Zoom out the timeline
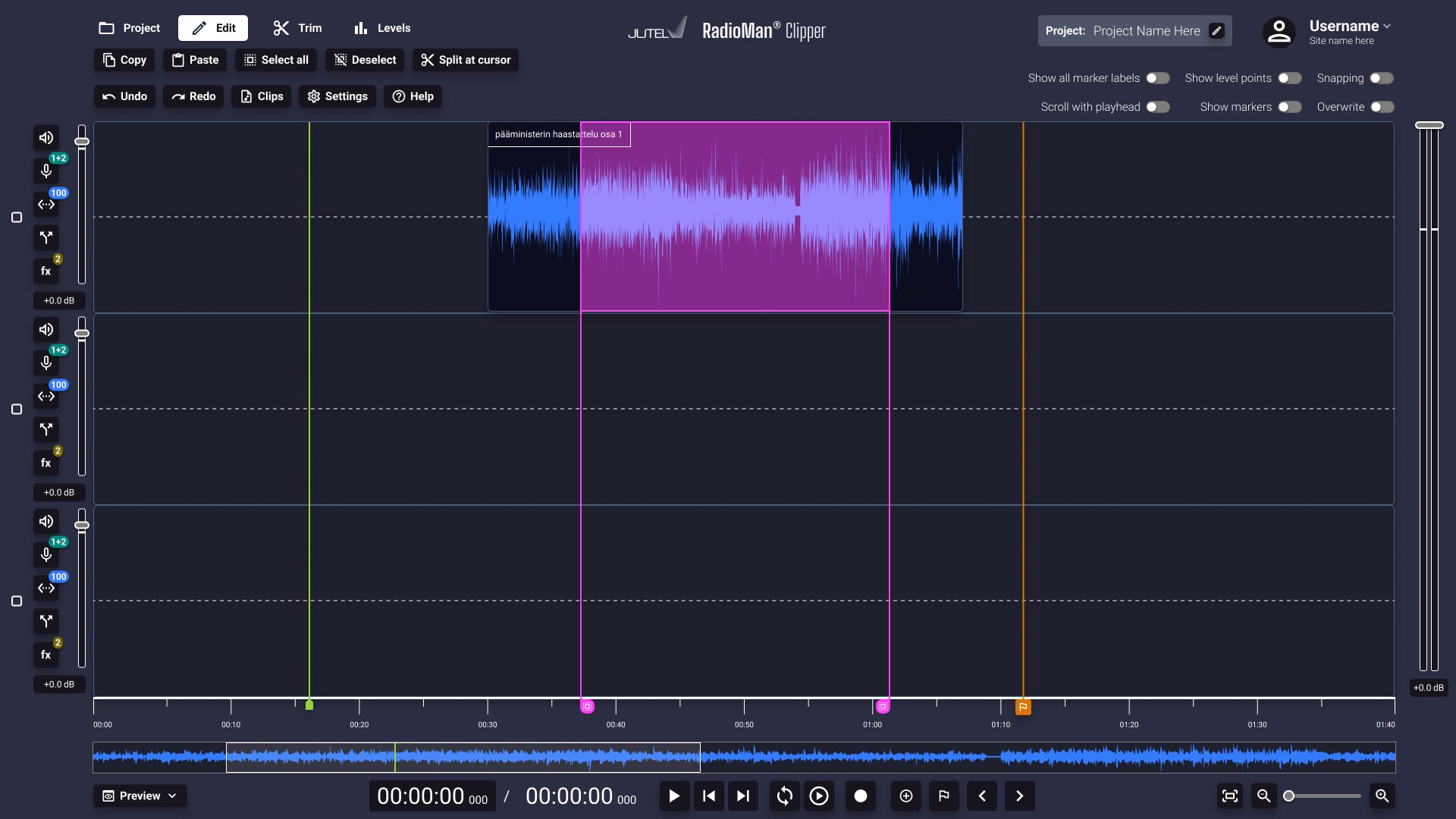This screenshot has height=819, width=1456. (1263, 795)
